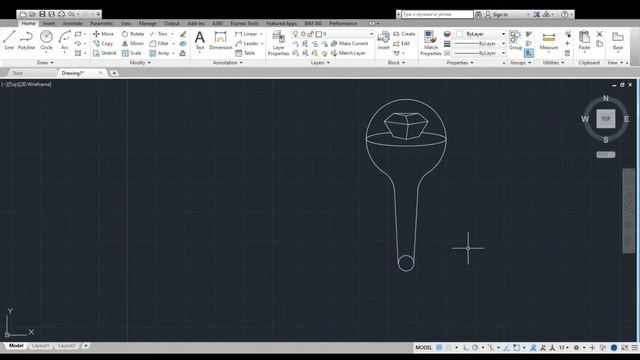Viewport: 640px width, 360px height.
Task: Select the Dimension tool
Action: tap(220, 41)
